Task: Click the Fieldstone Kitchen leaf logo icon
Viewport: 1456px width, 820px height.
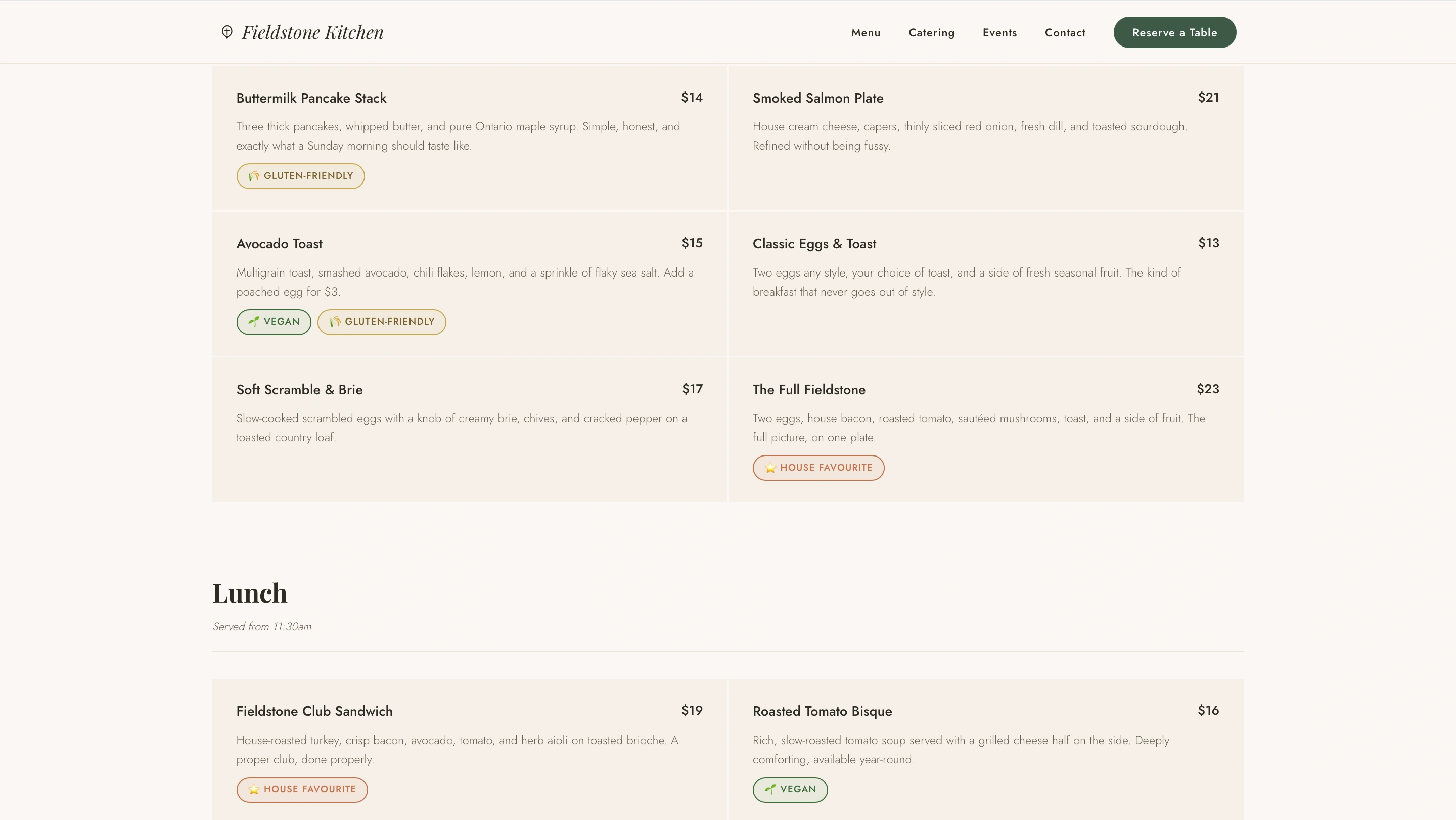Action: click(226, 32)
